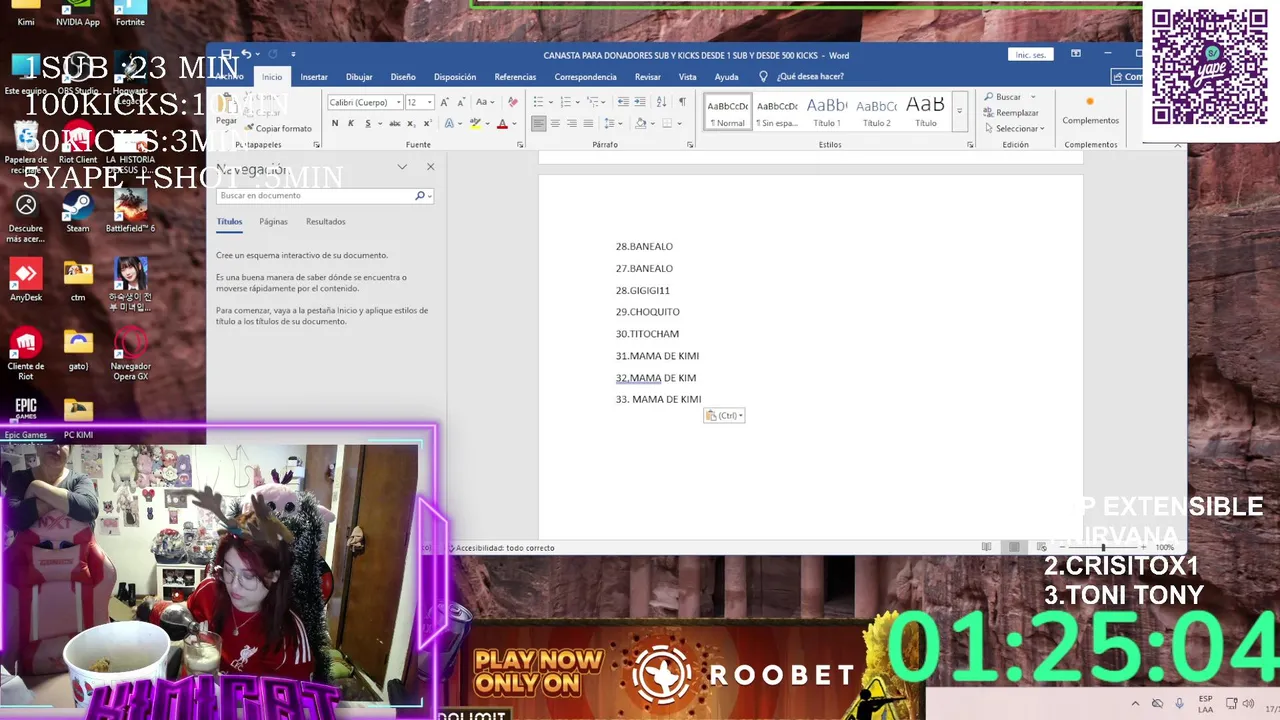The width and height of the screenshot is (1280, 720).
Task: Apply strikethrough (abc) formatting
Action: [395, 124]
